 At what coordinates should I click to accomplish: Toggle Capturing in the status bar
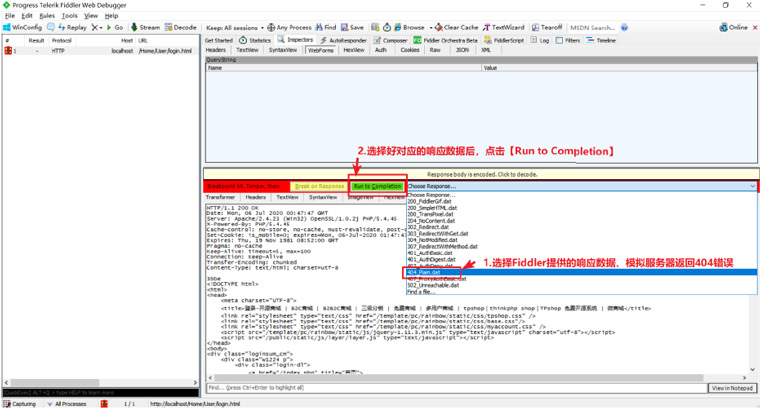(x=20, y=404)
